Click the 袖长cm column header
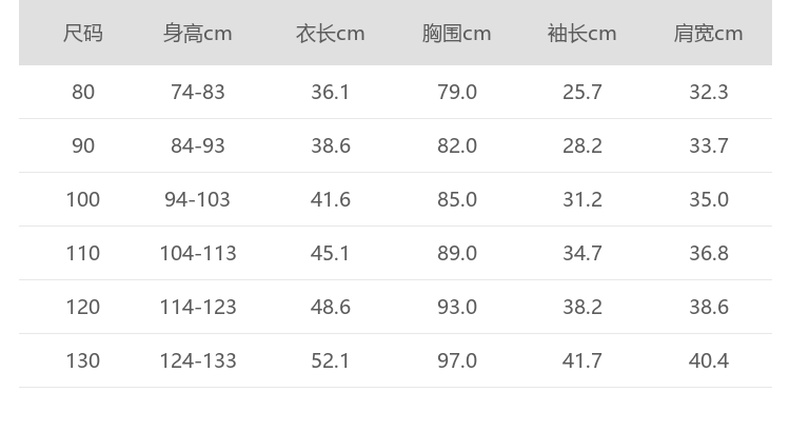This screenshot has height=431, width=790. click(582, 34)
